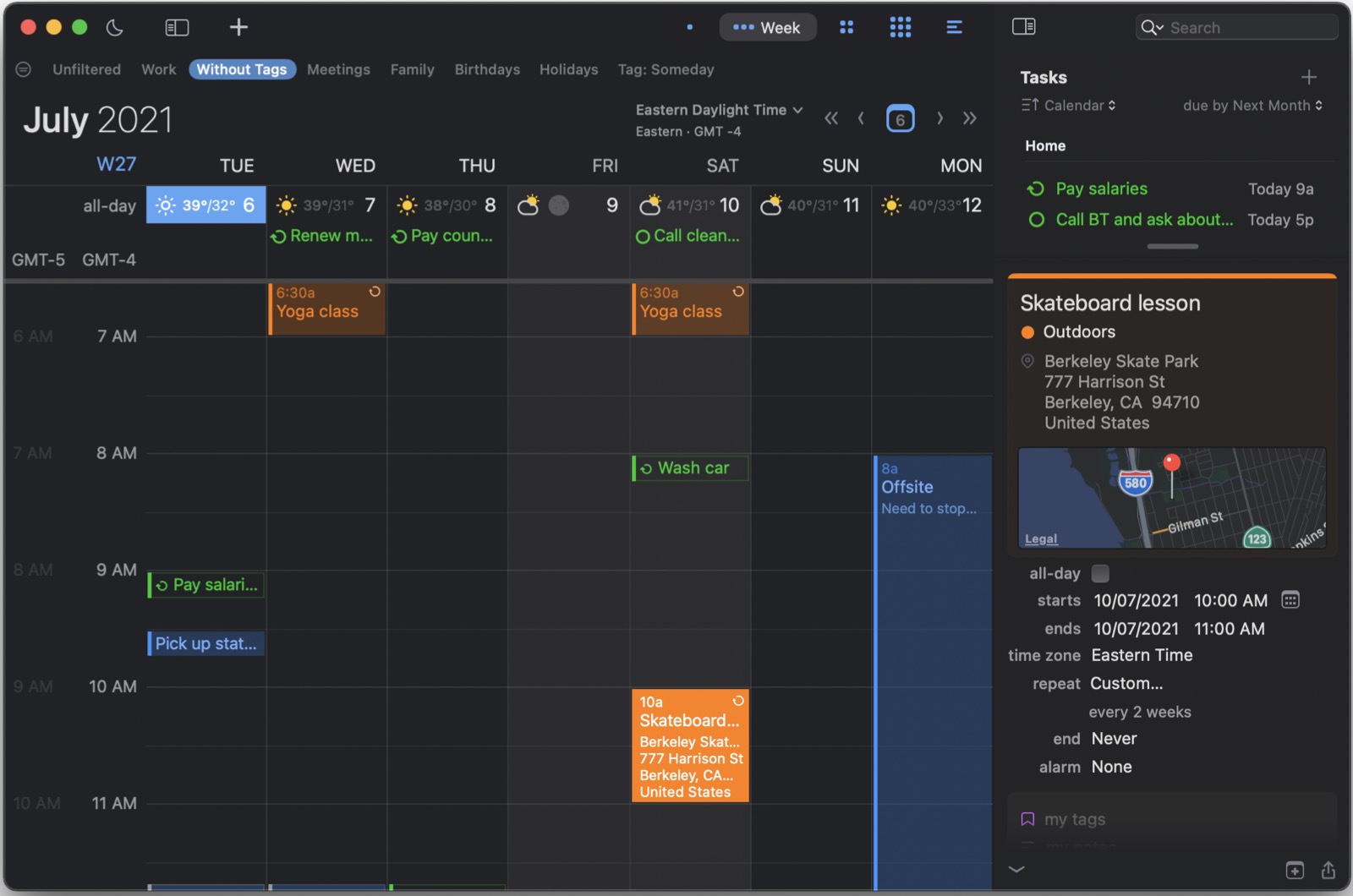The image size is (1353, 896).
Task: Click the share icon at bottom right
Action: pyautogui.click(x=1328, y=870)
